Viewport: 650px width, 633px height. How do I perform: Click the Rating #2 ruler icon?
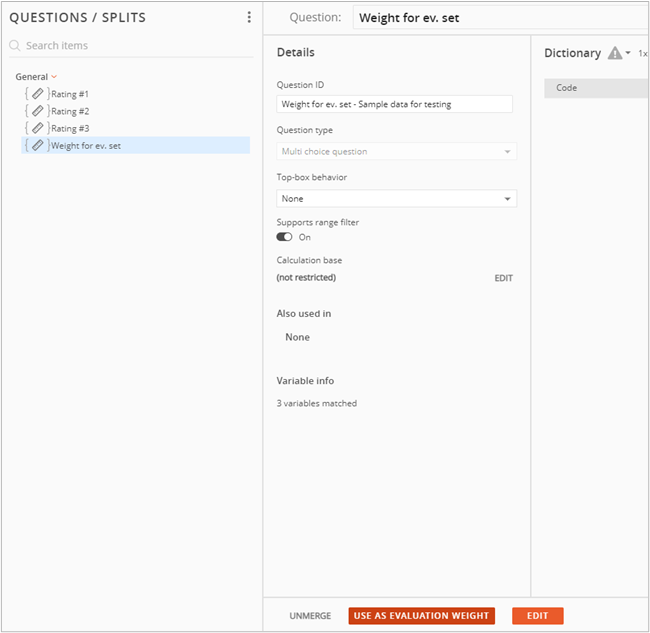[x=37, y=111]
